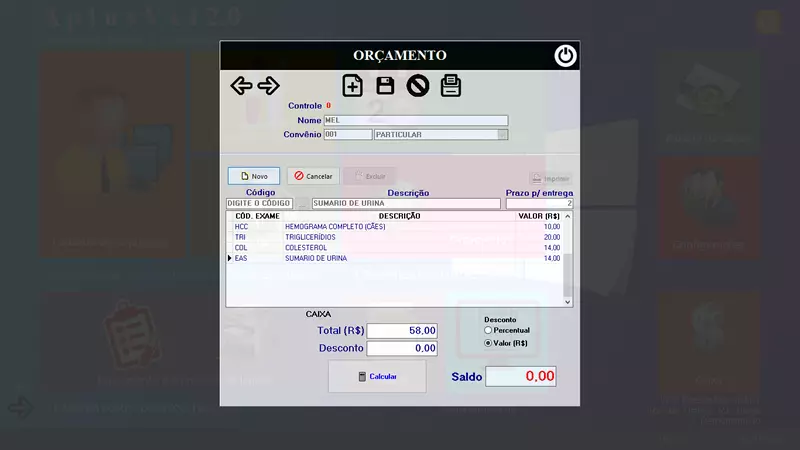
Task: Go to the previous record with left arrow
Action: coord(241,86)
